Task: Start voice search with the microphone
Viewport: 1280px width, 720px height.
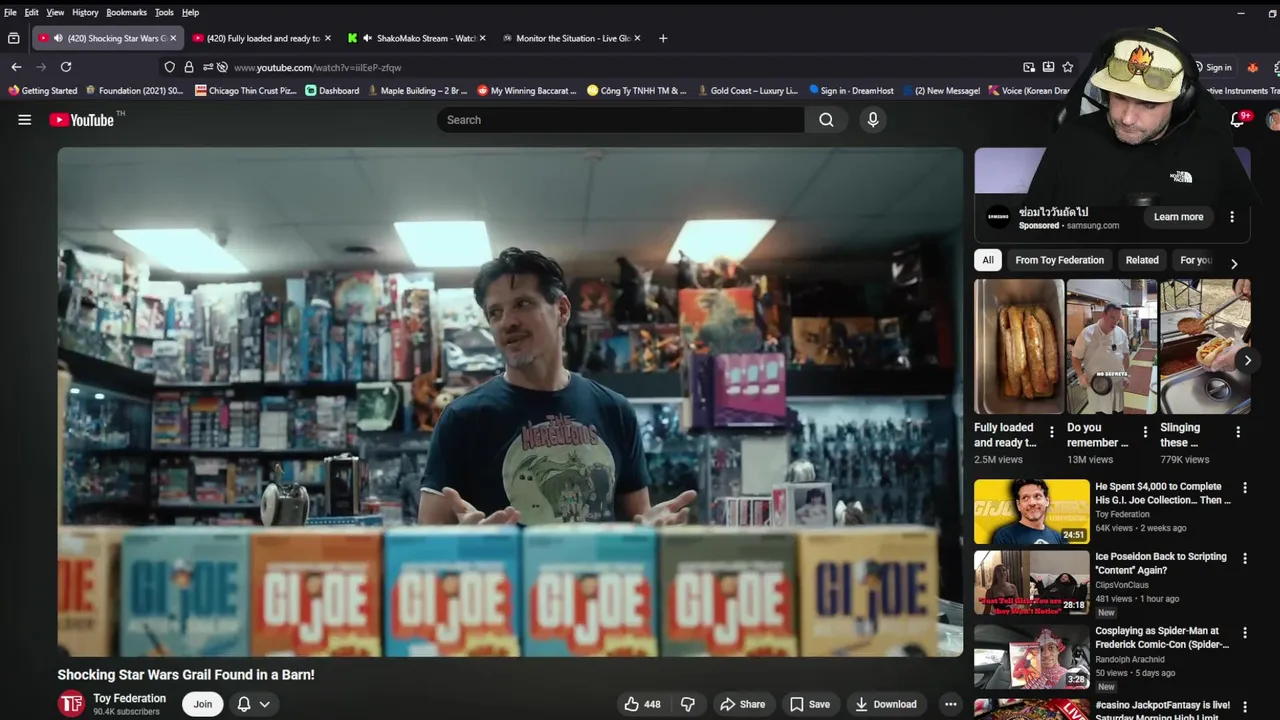Action: (x=873, y=120)
